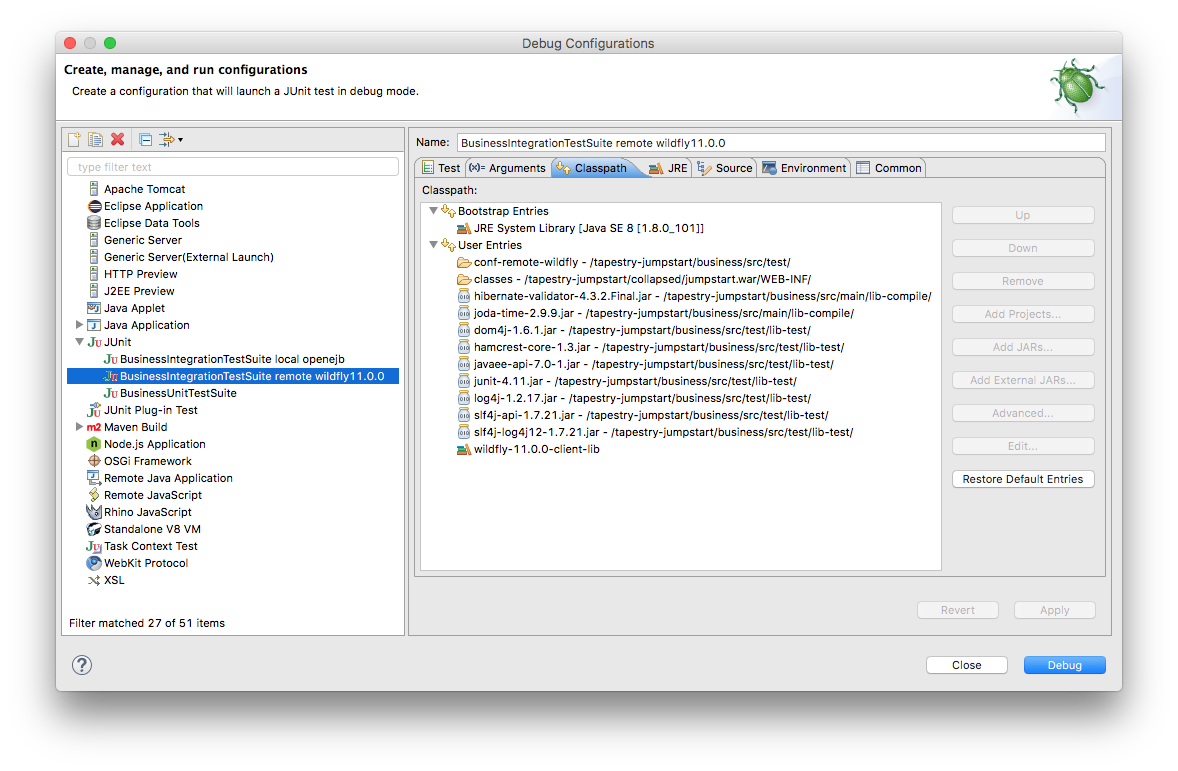1178x771 pixels.
Task: Click the Revert button
Action: [958, 610]
